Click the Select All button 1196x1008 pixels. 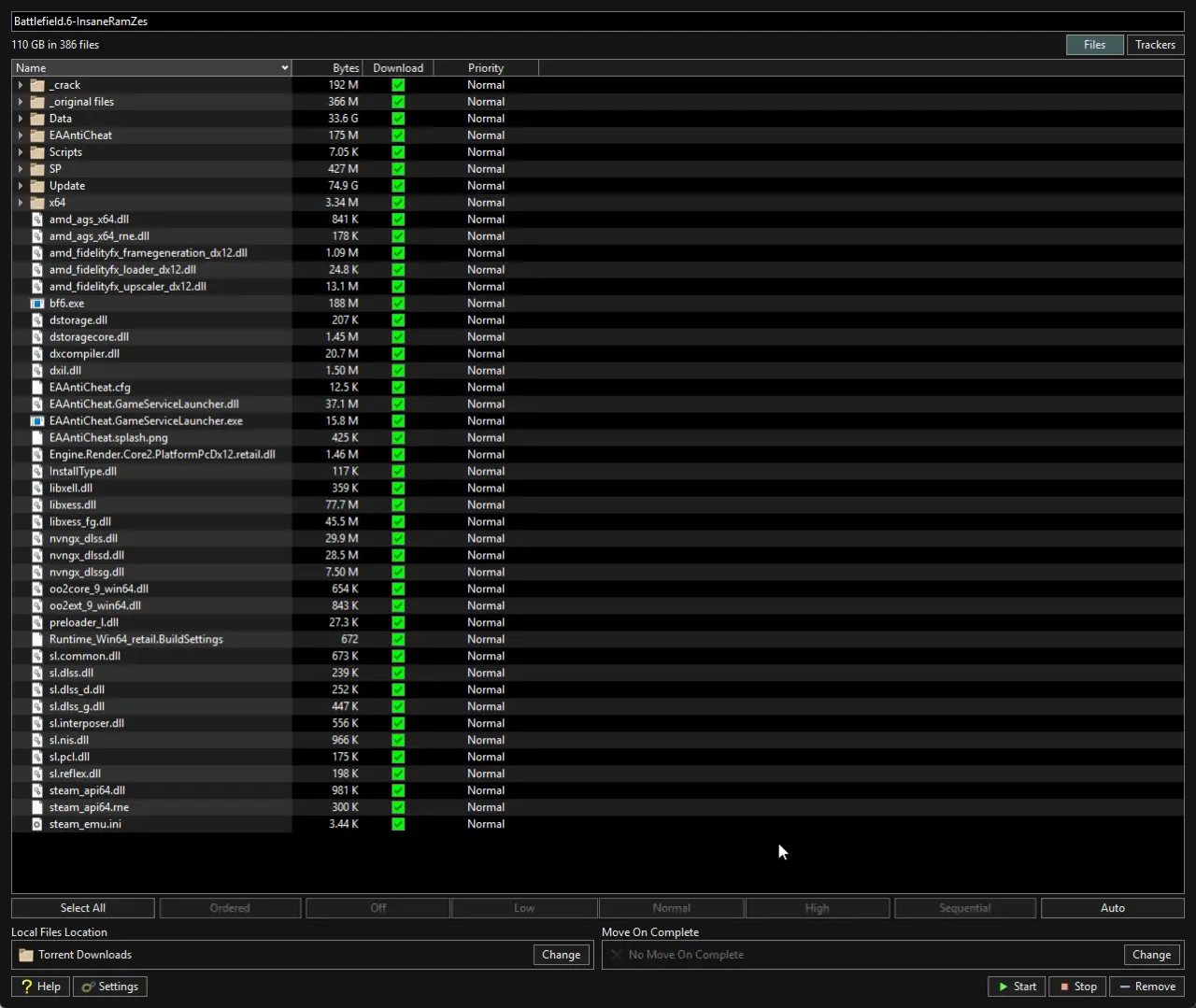point(83,908)
